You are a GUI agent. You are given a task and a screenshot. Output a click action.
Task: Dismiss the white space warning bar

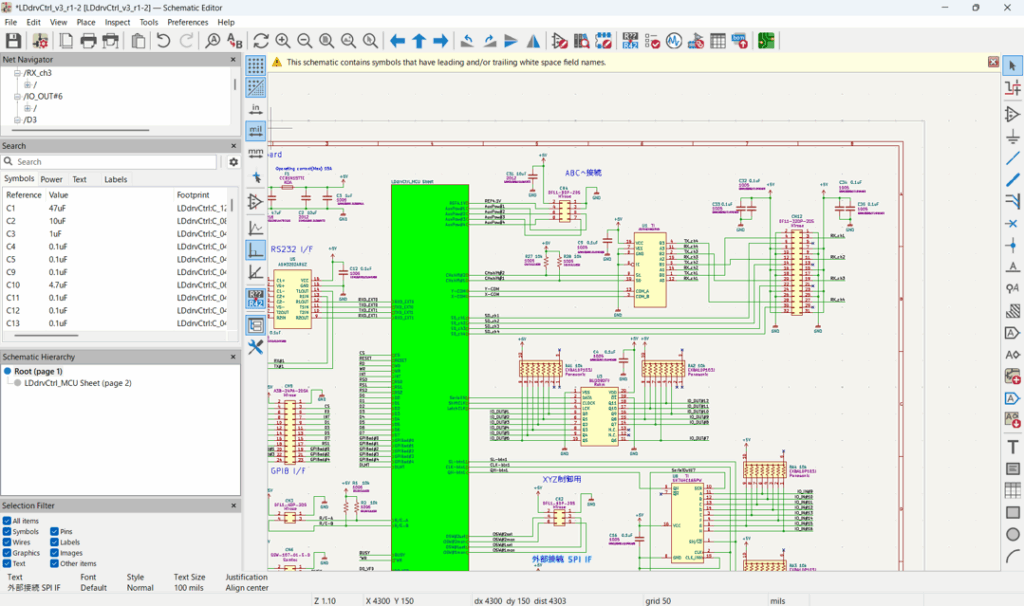pyautogui.click(x=993, y=62)
